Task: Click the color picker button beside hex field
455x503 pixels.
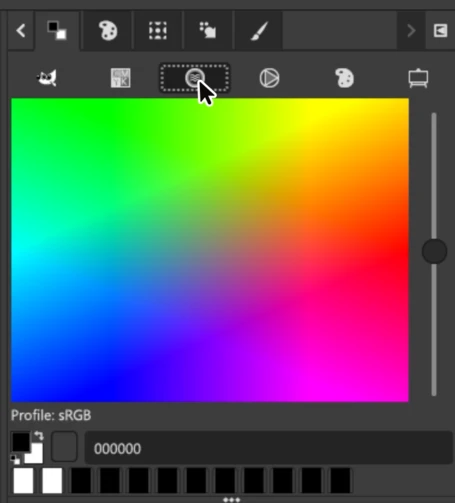Action: click(64, 447)
